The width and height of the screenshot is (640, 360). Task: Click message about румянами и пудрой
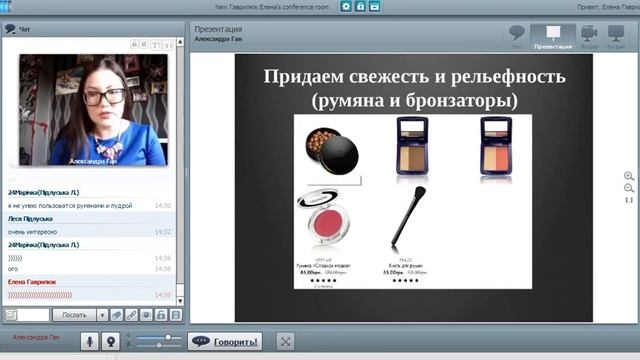tap(70, 206)
